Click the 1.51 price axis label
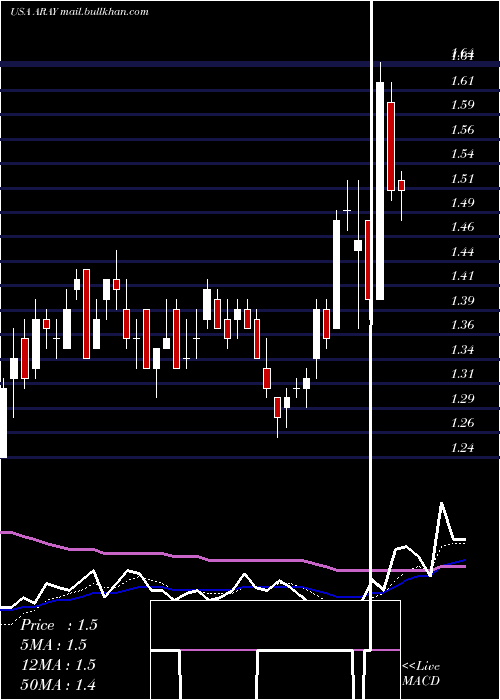 point(462,179)
